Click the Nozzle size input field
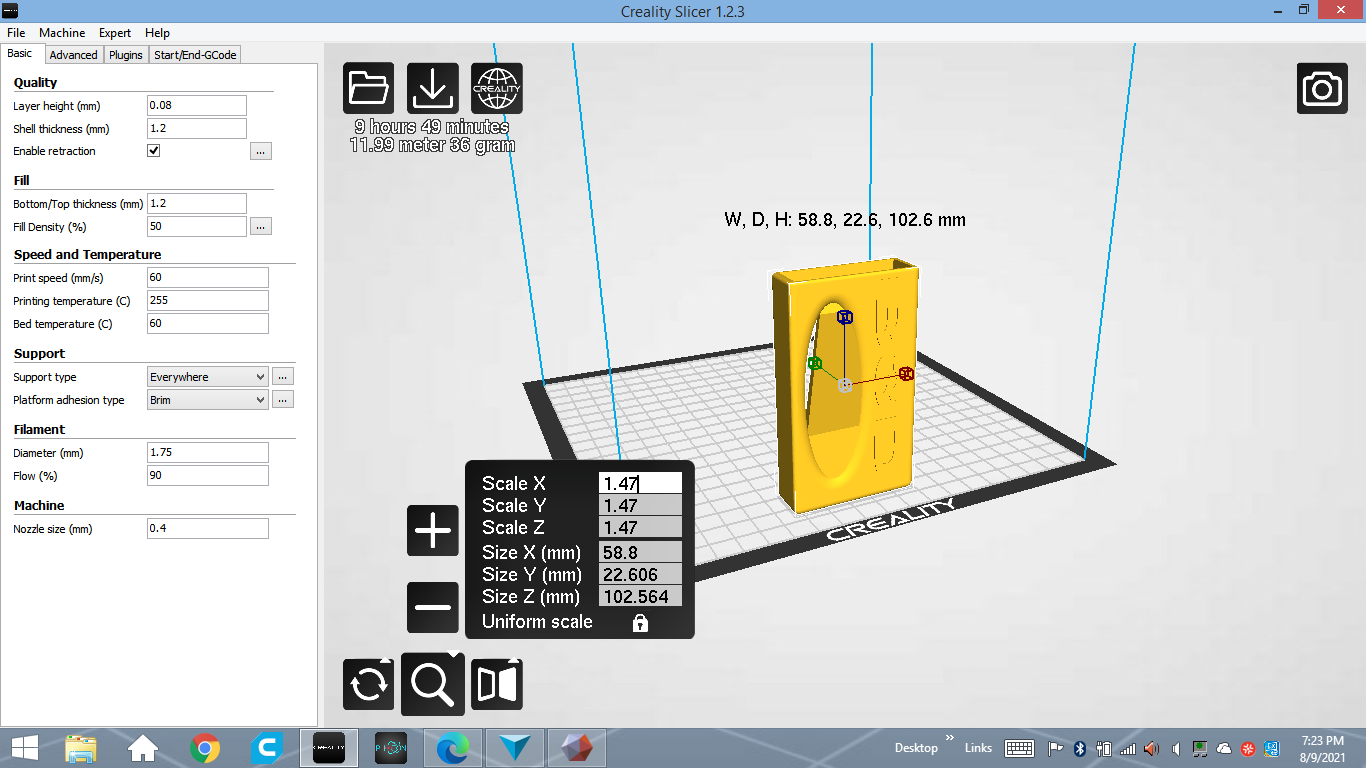 click(x=208, y=528)
